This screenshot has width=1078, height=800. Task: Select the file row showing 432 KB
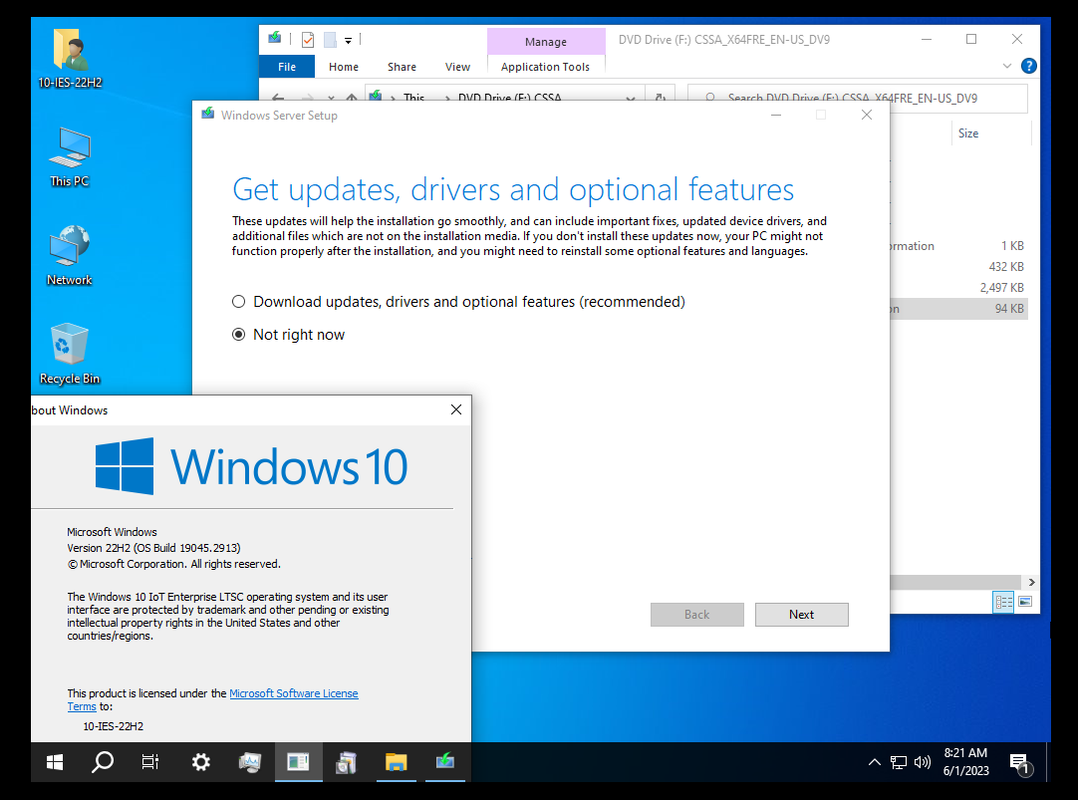(958, 267)
